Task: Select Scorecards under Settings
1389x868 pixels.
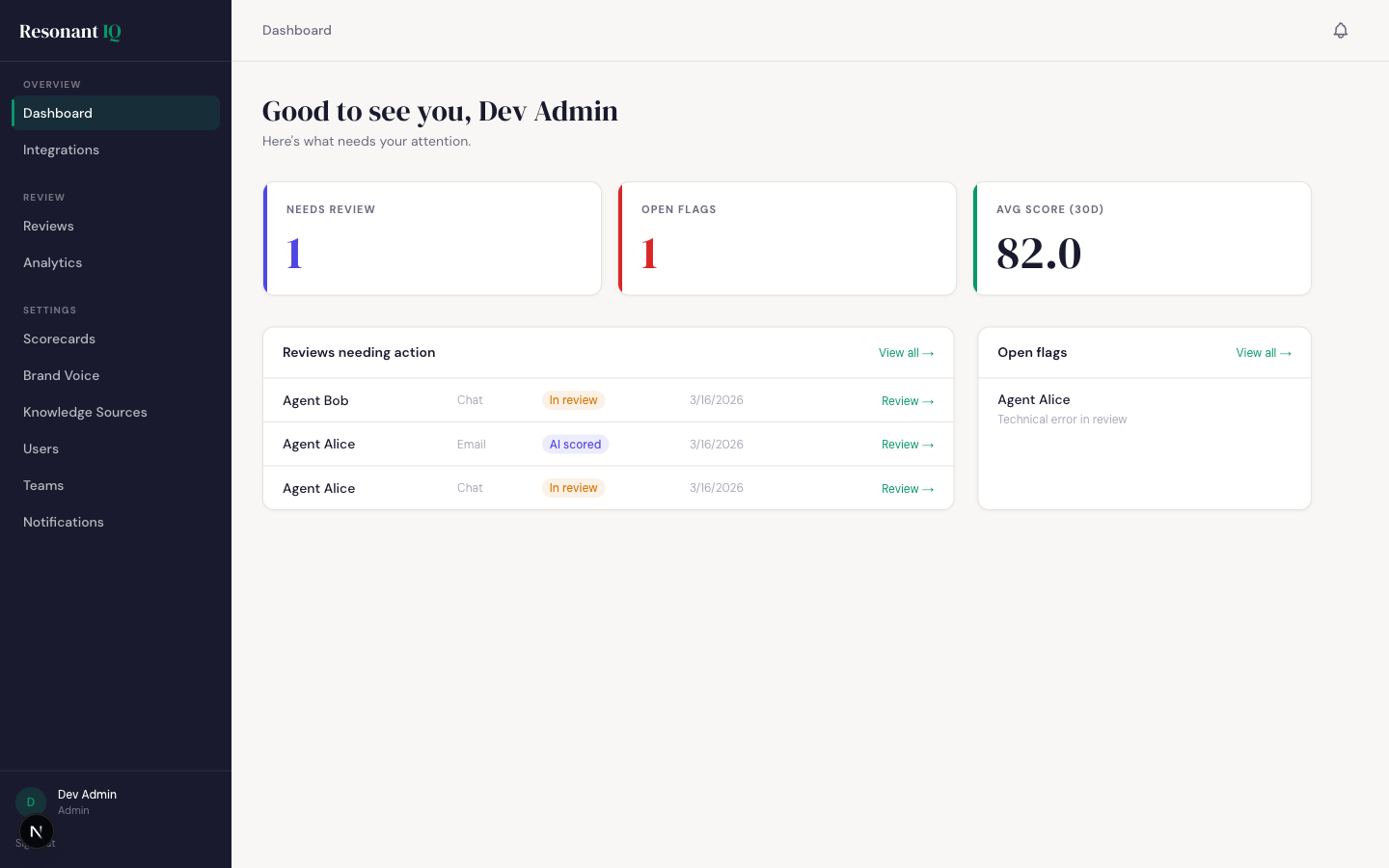Action: point(59,339)
